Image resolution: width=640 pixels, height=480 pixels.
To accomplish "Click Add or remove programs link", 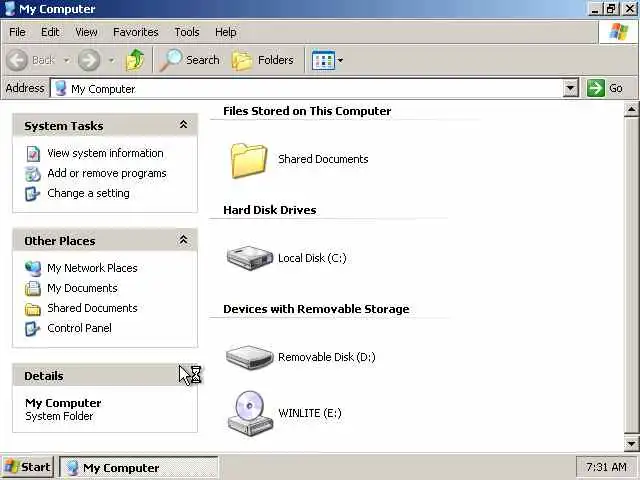I will [107, 173].
